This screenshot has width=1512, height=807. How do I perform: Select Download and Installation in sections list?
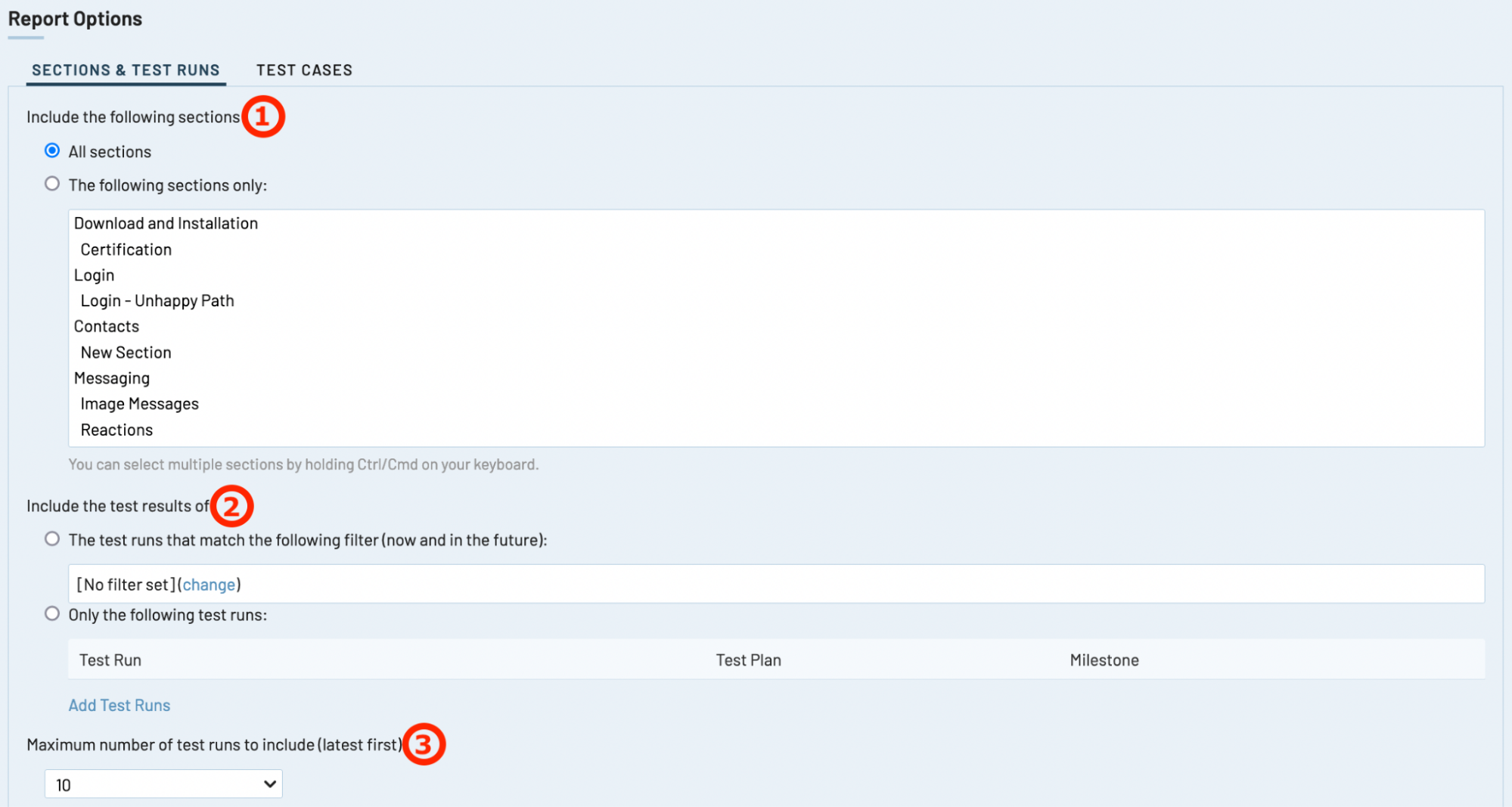coord(166,223)
